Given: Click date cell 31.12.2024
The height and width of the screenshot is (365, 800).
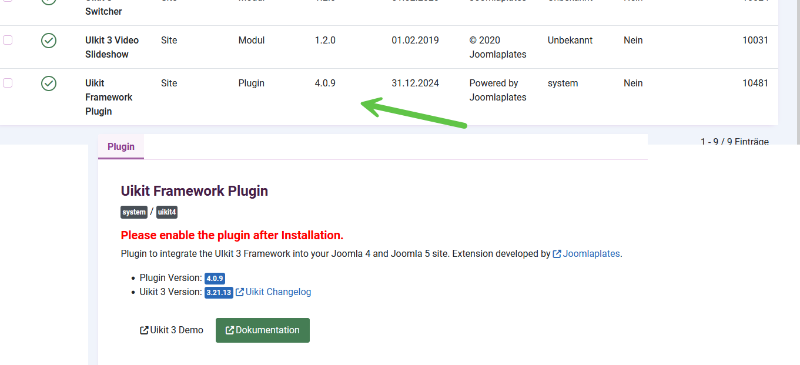Looking at the screenshot, I should click(x=415, y=83).
